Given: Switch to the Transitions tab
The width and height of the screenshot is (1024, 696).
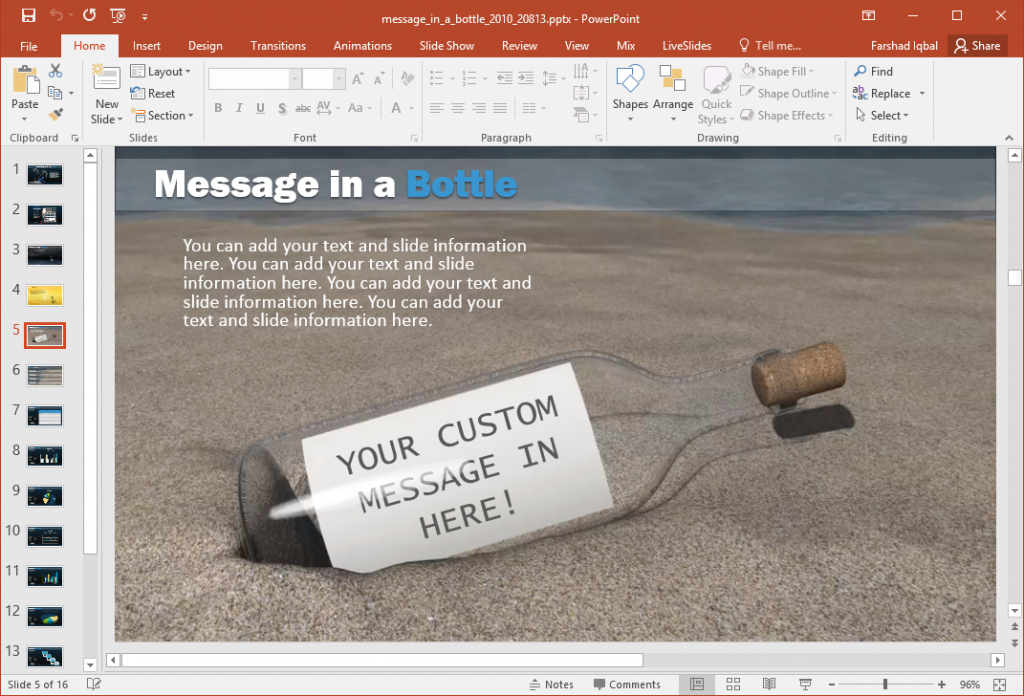Looking at the screenshot, I should coord(277,45).
